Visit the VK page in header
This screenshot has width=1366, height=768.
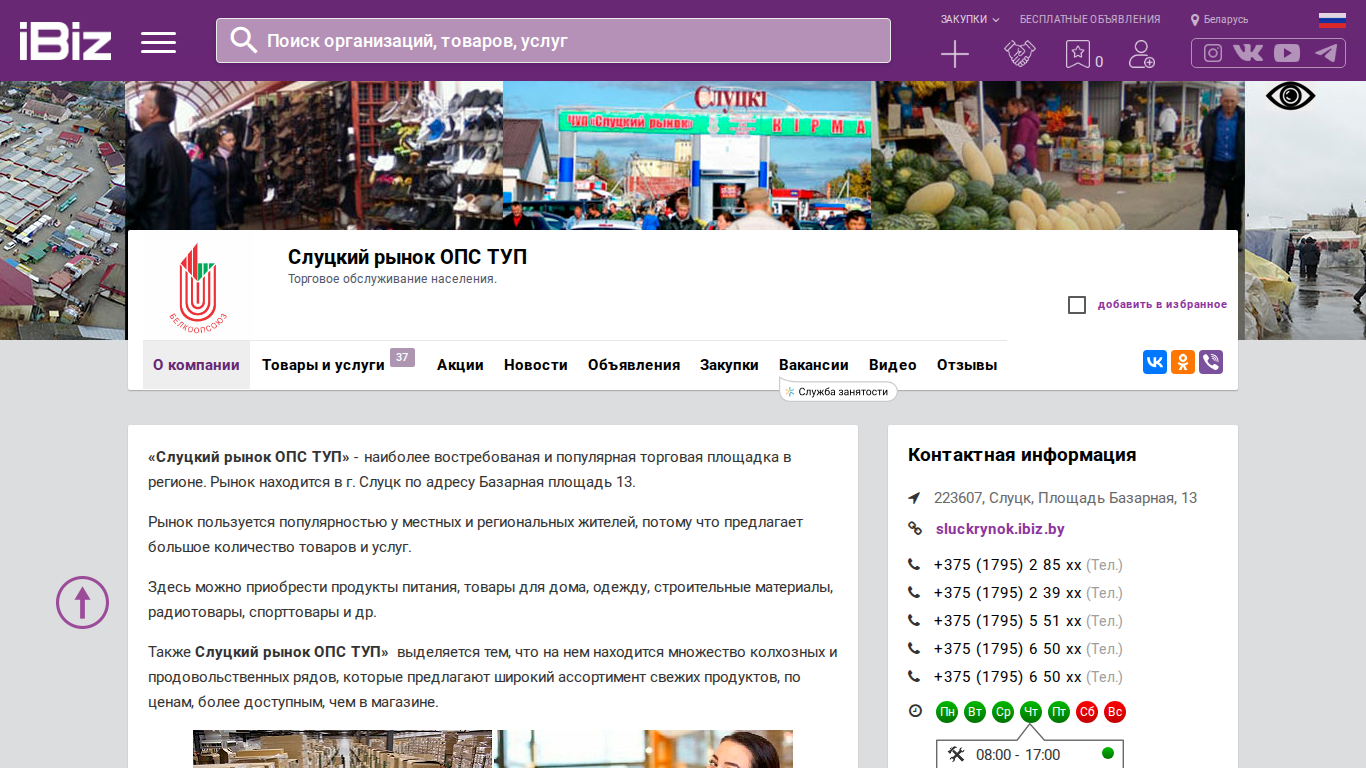tap(1248, 53)
